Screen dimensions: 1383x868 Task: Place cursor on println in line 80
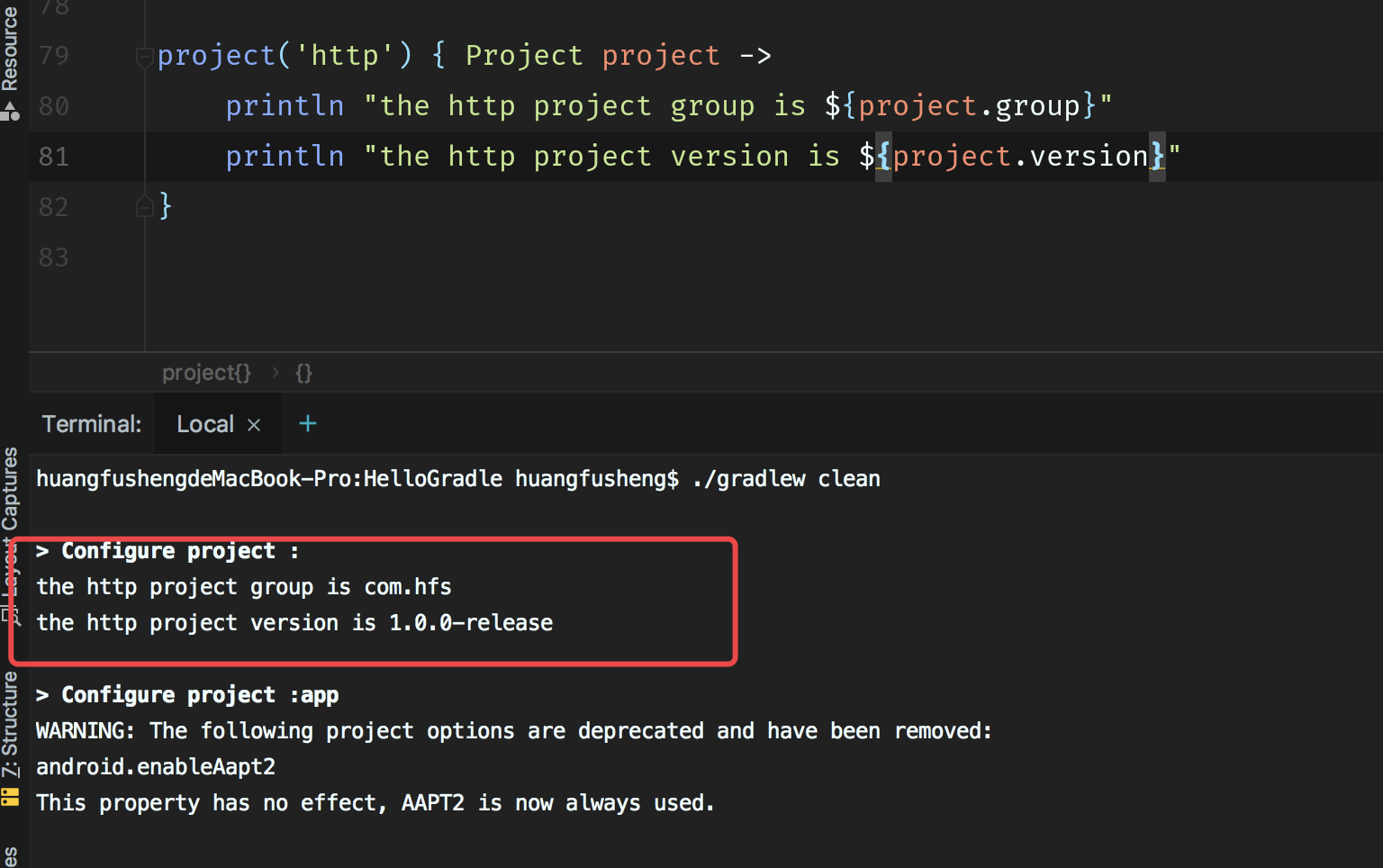[x=285, y=106]
